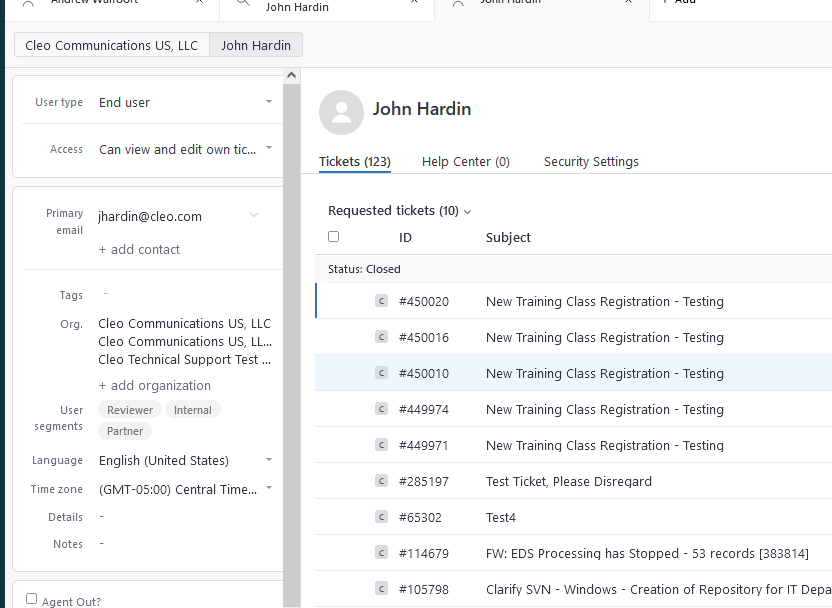Click the closed status icon for ticket #285197
The width and height of the screenshot is (832, 608).
[382, 481]
